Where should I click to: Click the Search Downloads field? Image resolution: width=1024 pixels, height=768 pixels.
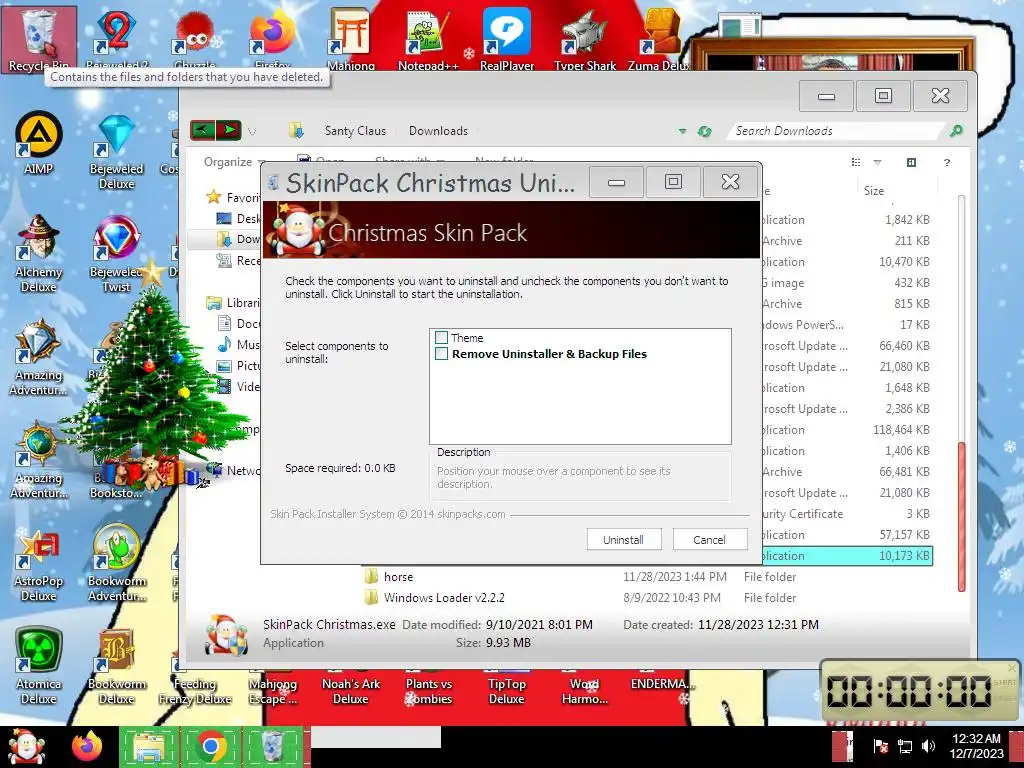[836, 131]
